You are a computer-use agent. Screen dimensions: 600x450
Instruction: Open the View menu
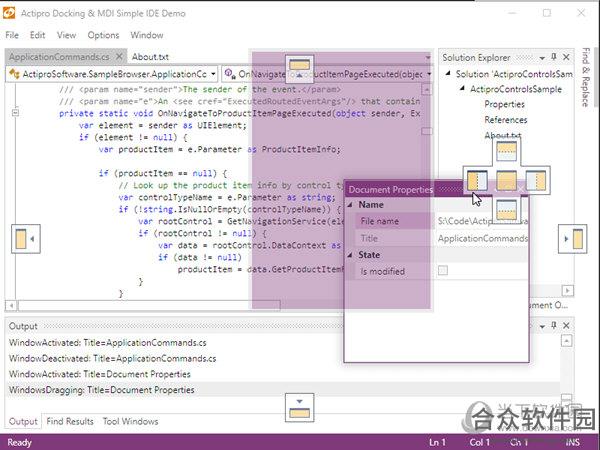pos(66,35)
